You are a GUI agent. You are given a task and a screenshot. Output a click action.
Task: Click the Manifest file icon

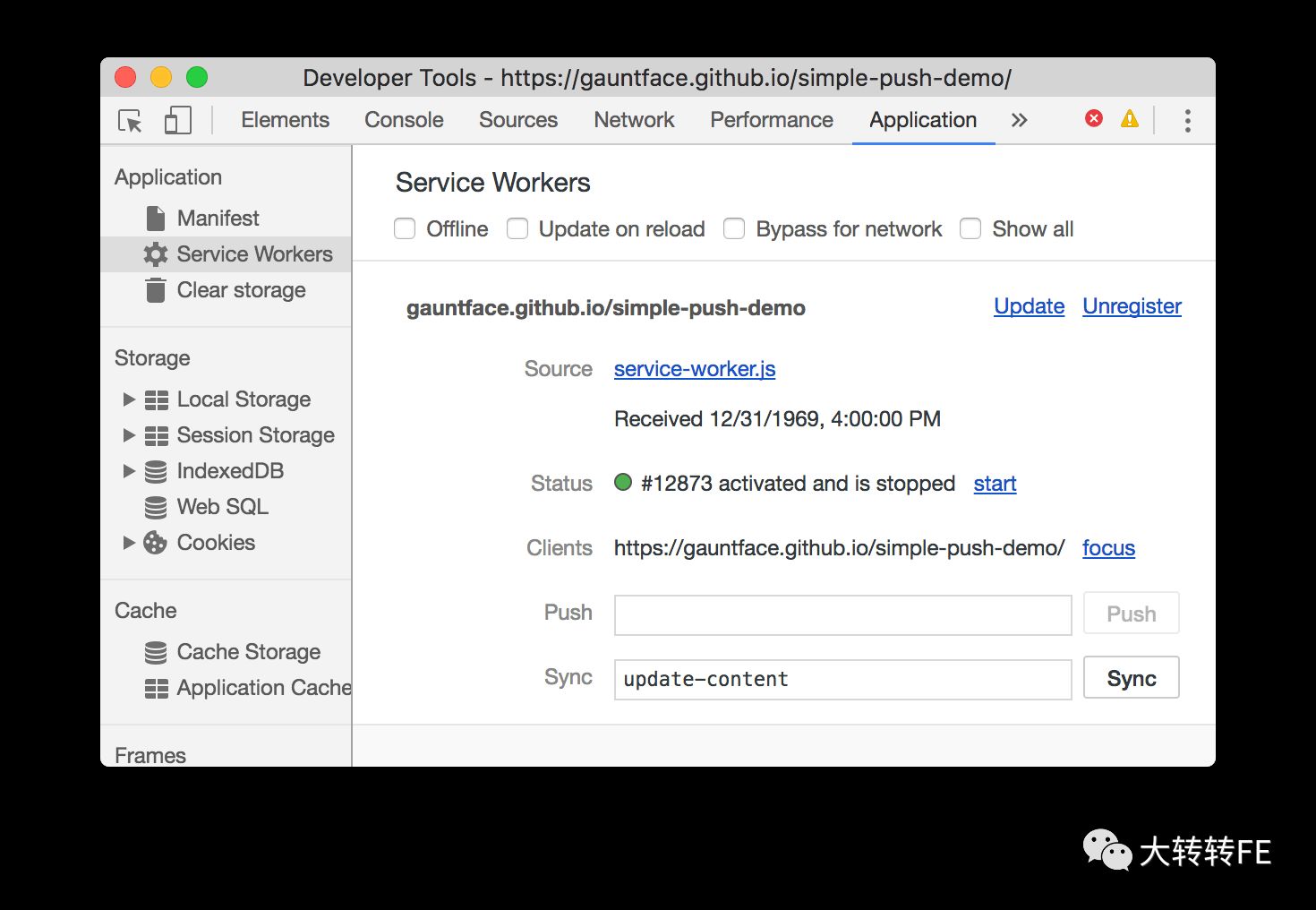pos(156,219)
